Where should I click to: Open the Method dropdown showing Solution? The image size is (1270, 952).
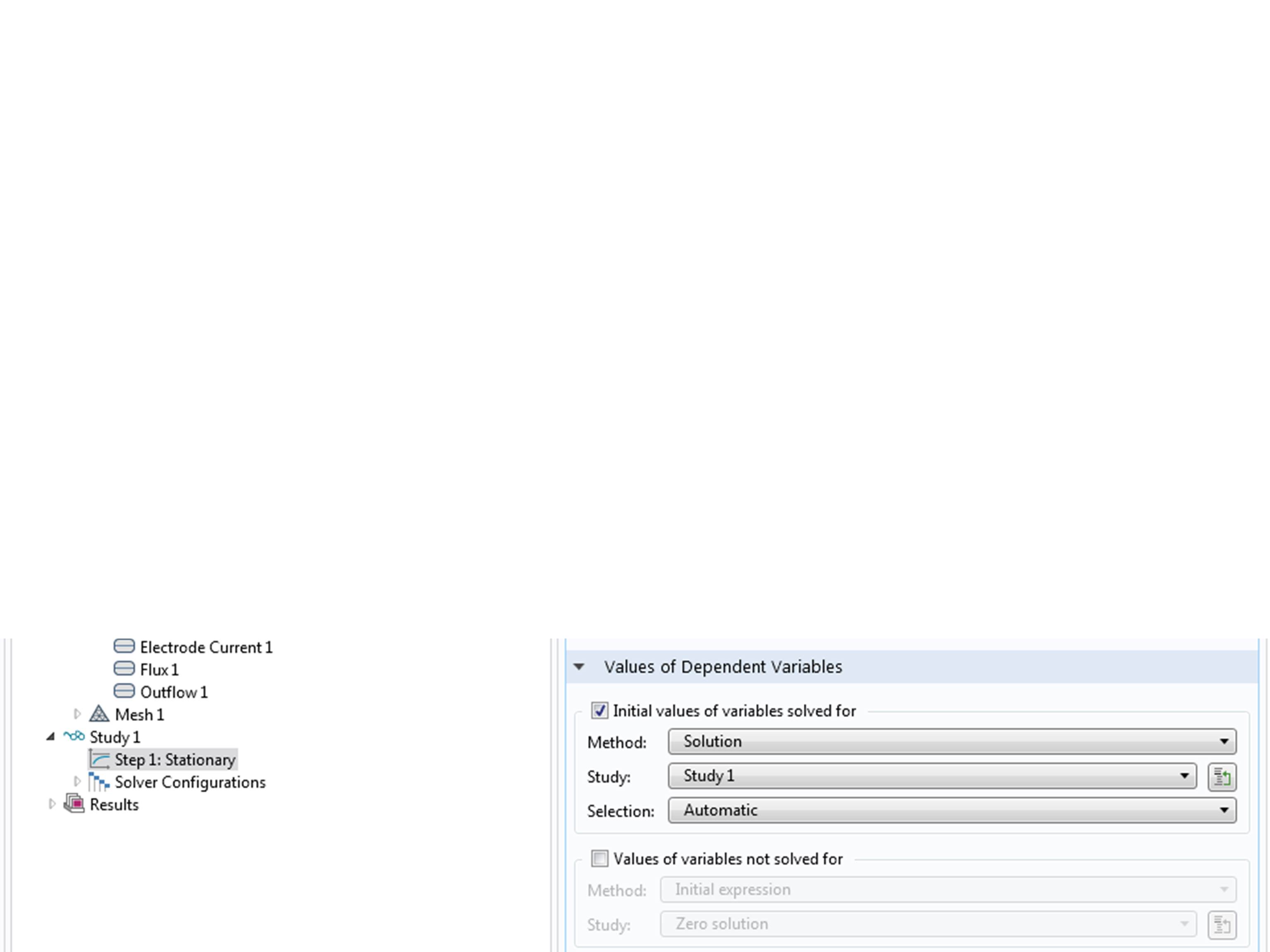tap(951, 742)
